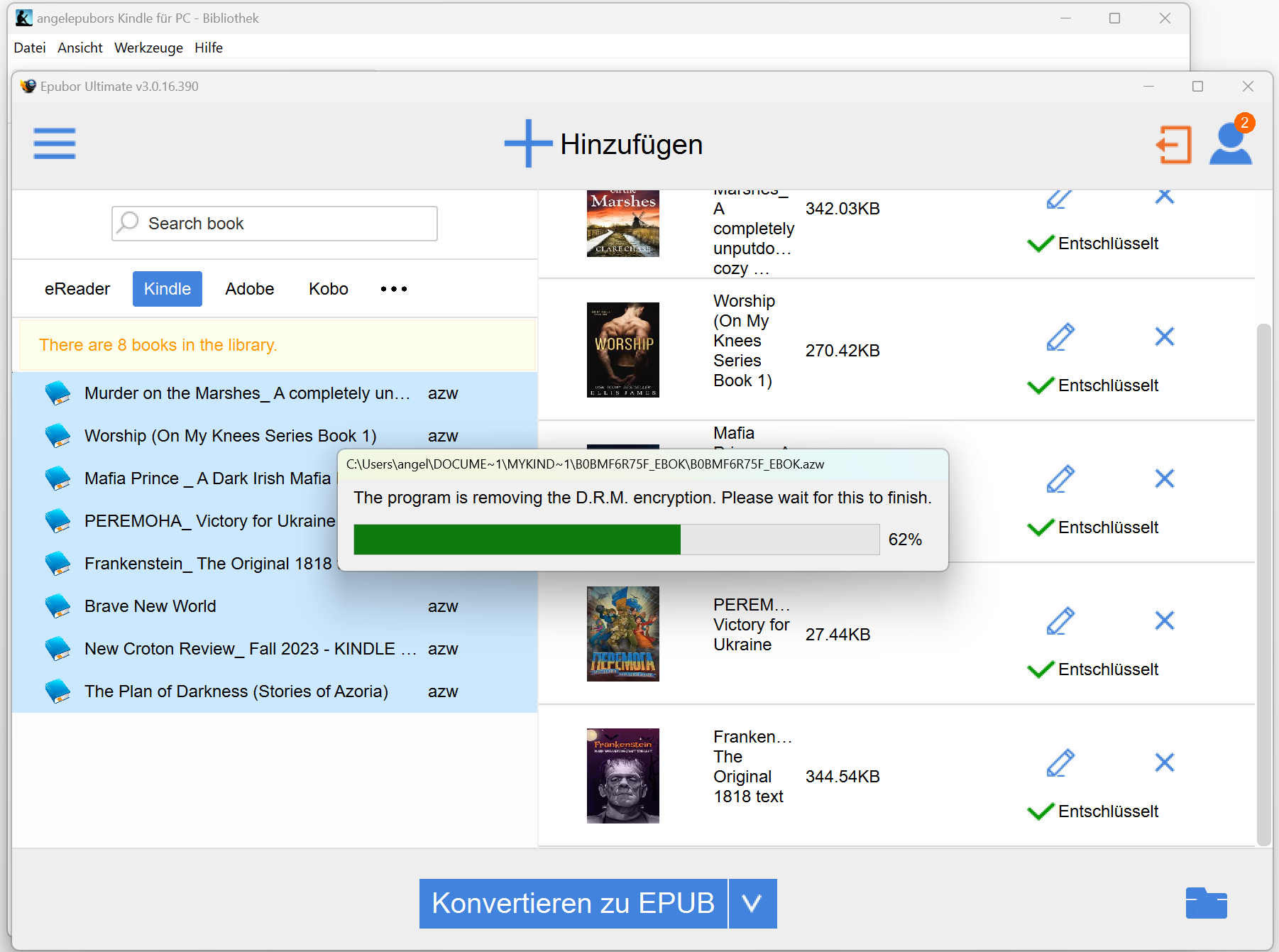
Task: Edit metadata of Mafia Prince book
Action: tap(1060, 478)
